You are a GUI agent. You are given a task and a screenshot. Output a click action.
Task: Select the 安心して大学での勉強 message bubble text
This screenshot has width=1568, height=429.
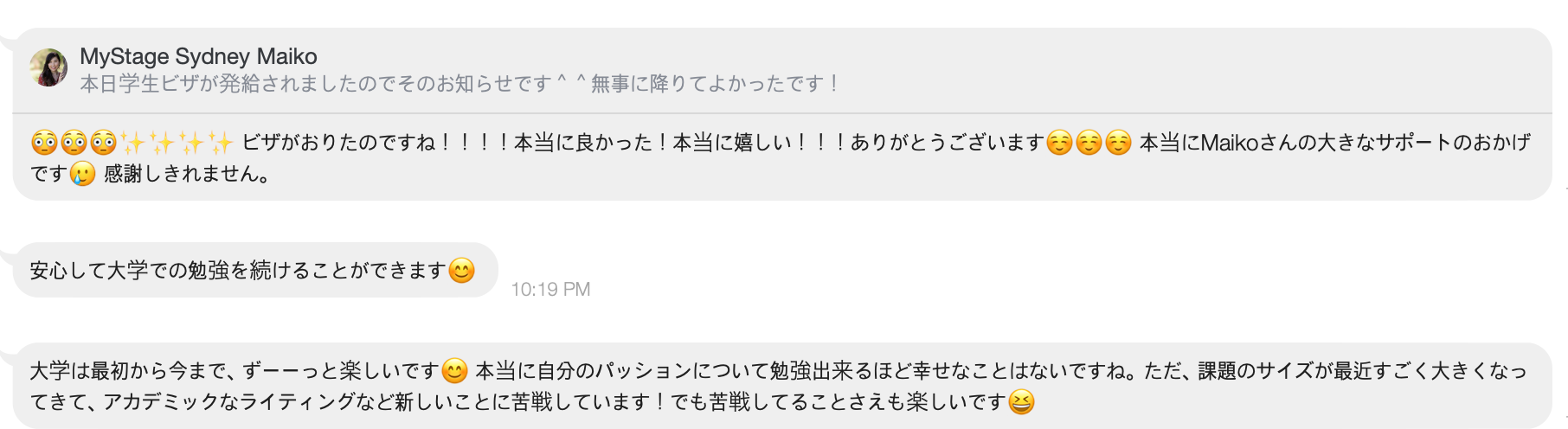click(237, 271)
